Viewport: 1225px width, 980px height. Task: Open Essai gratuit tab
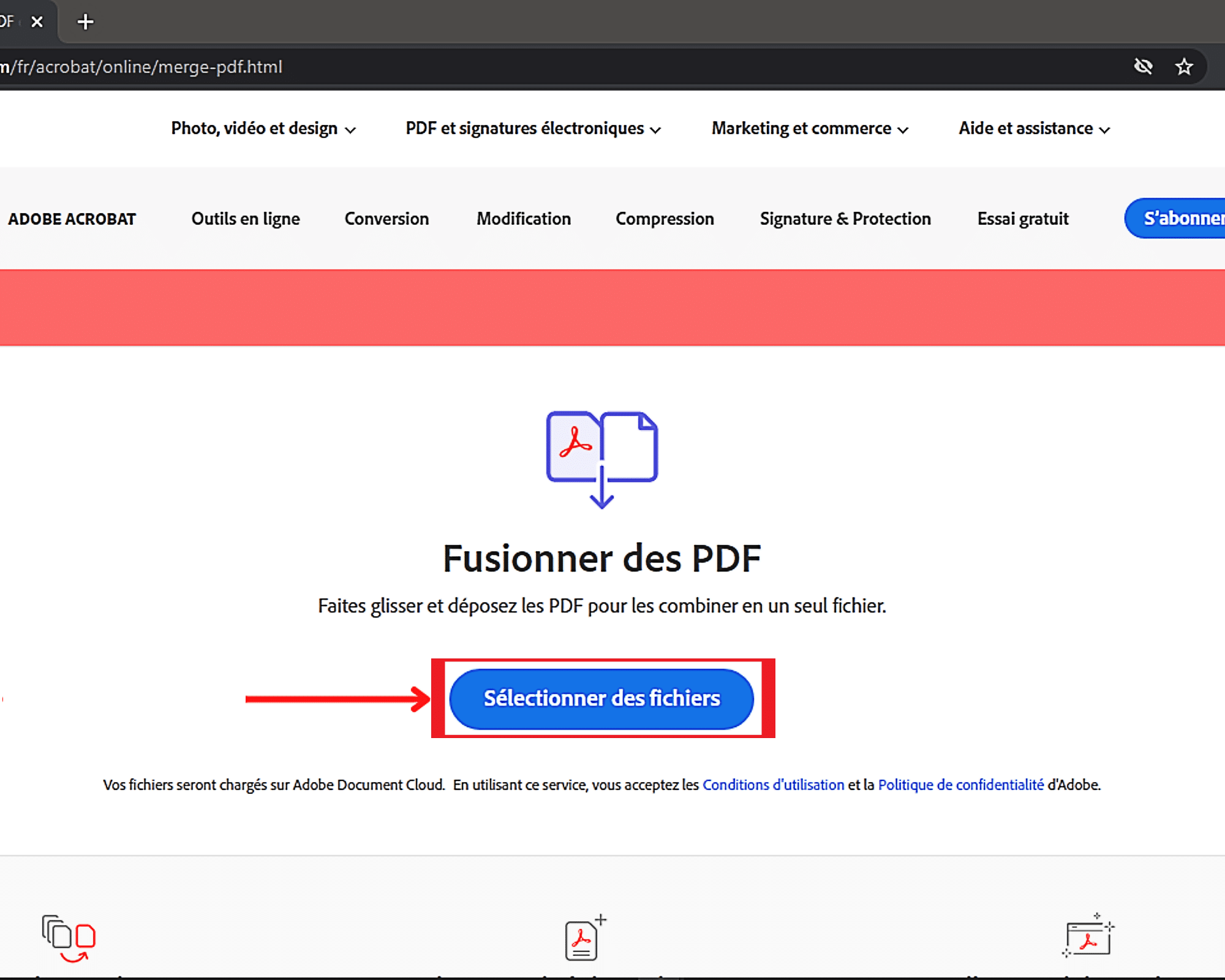coord(1023,219)
